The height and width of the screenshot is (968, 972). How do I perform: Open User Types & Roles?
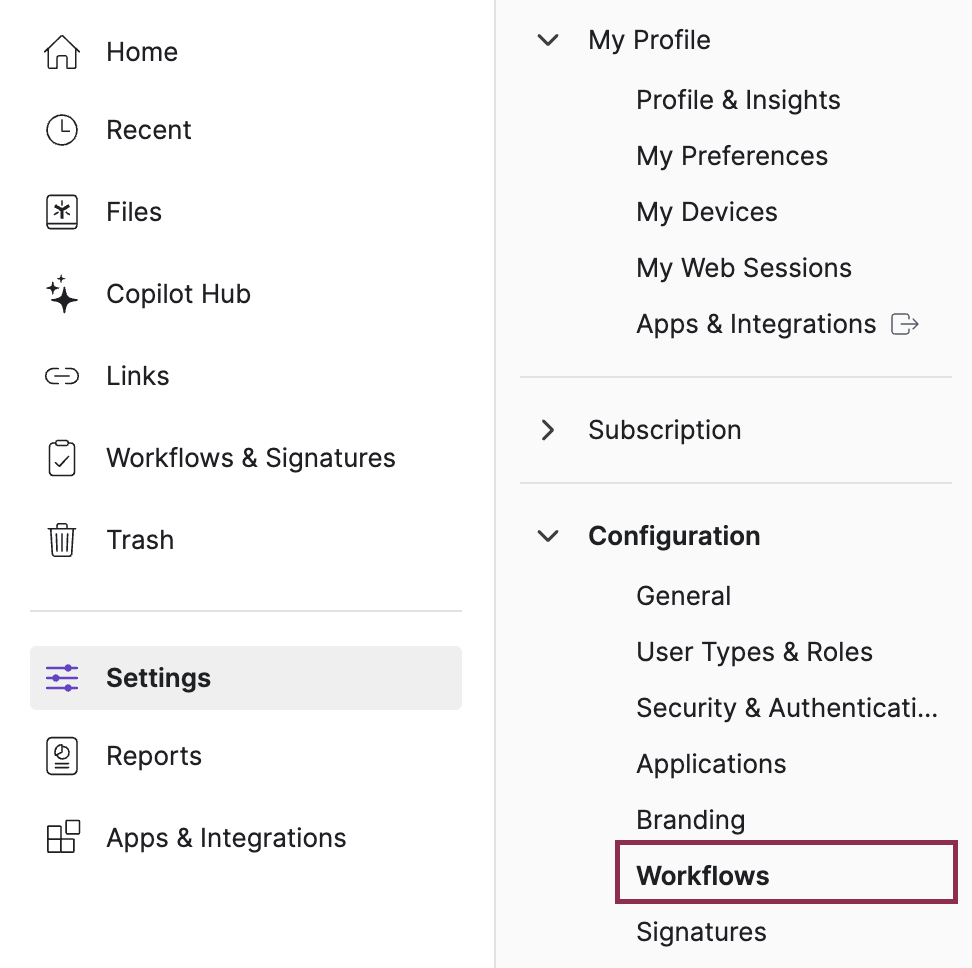click(x=754, y=653)
